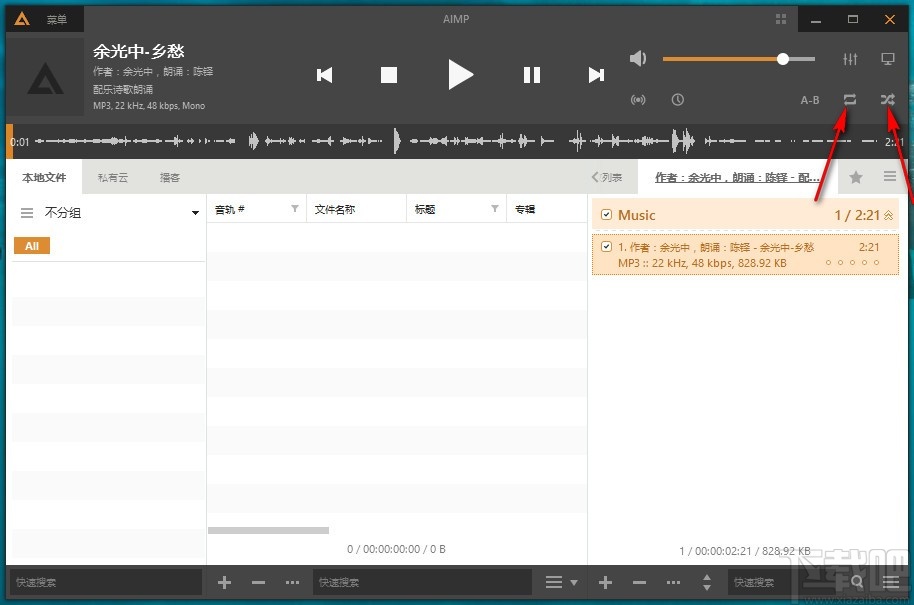Open quick search magnifier in playlist
914x605 pixels.
click(x=857, y=581)
